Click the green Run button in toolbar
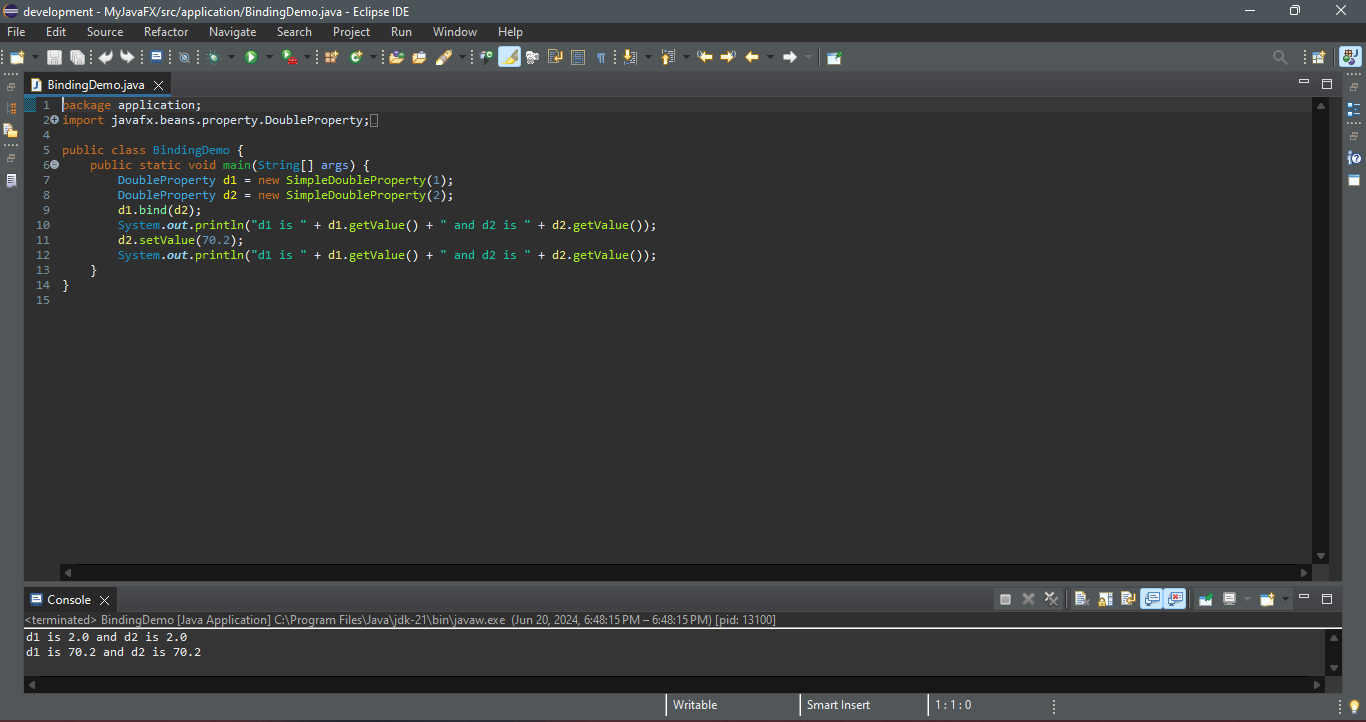1366x722 pixels. click(x=251, y=58)
